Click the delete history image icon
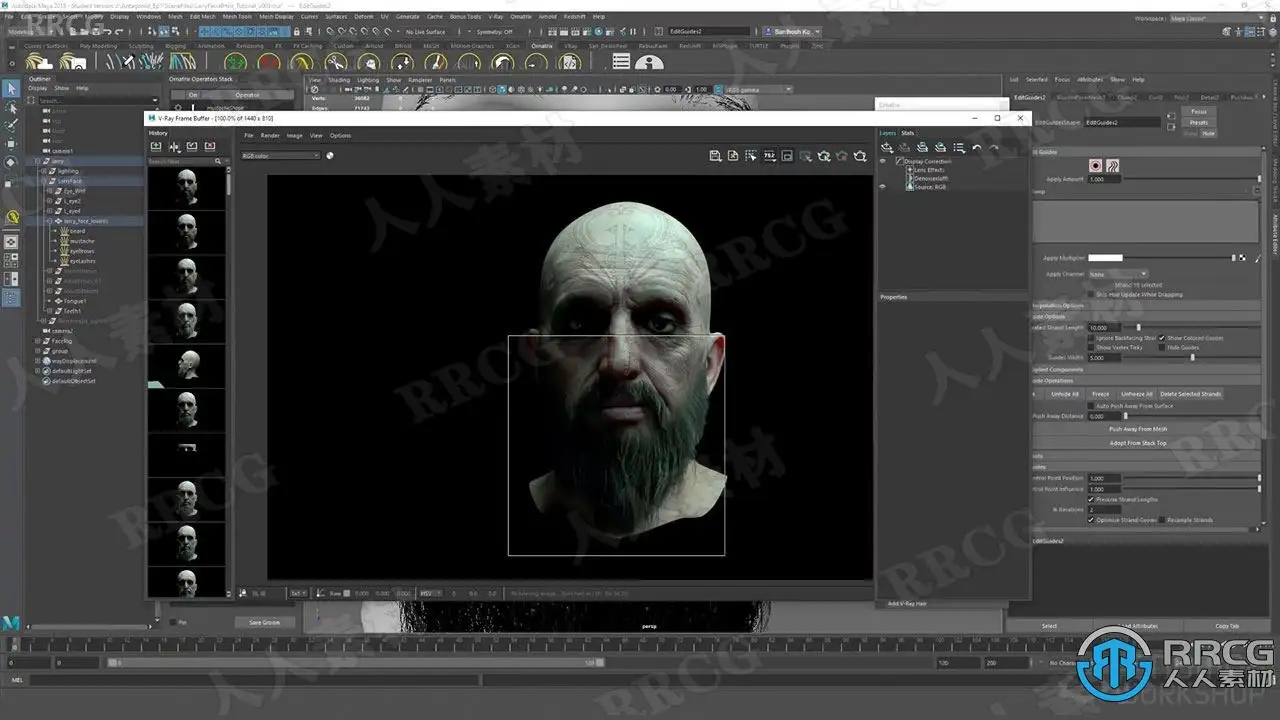 click(210, 147)
